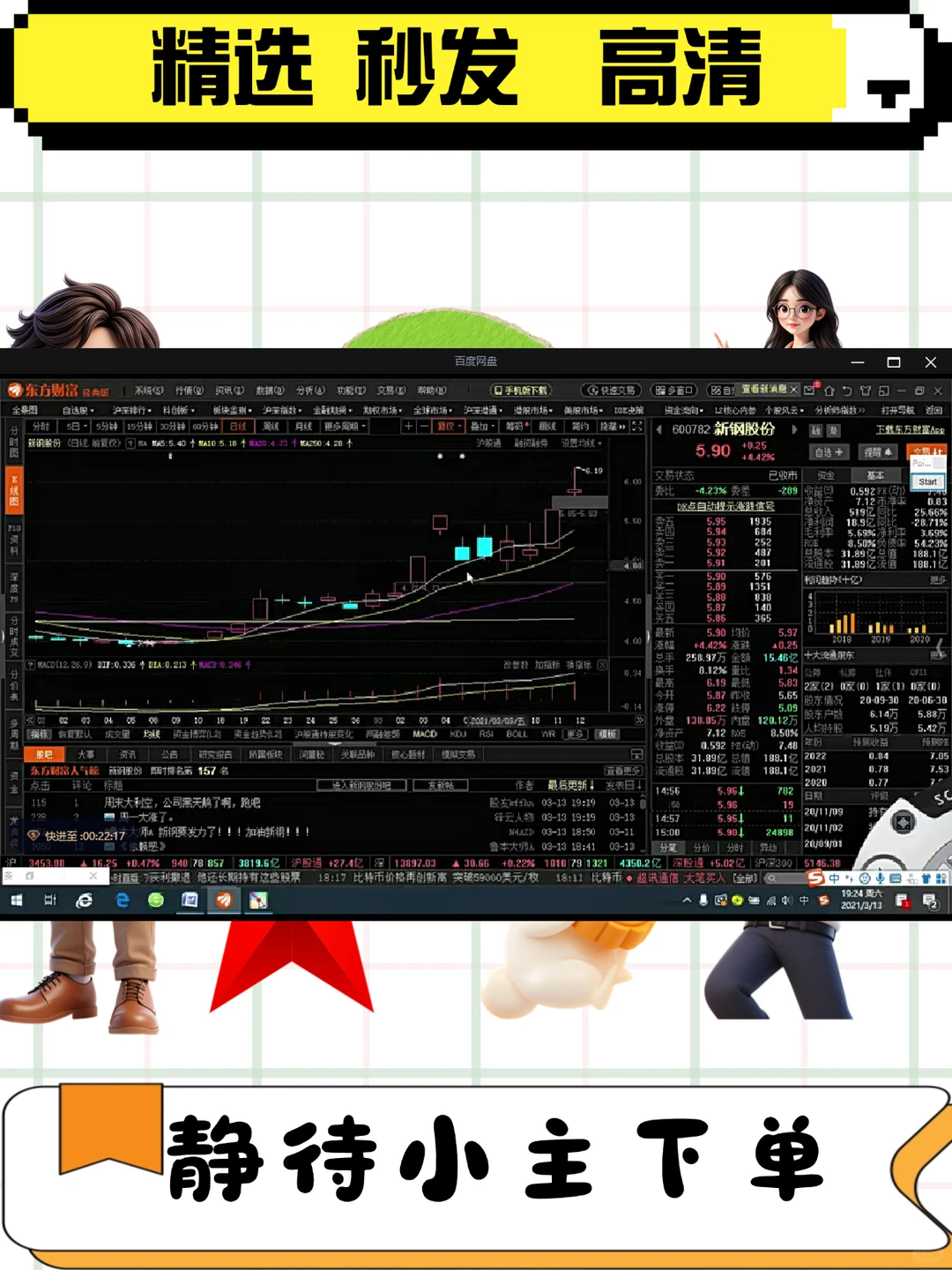
Task: Switch to 30分钟 chart period
Action: (x=173, y=426)
